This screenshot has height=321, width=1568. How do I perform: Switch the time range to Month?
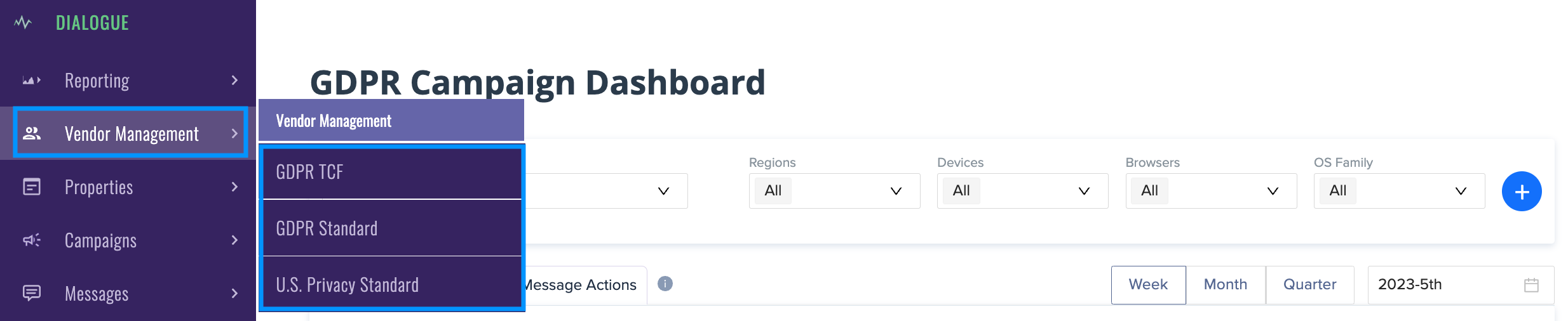pos(1226,285)
